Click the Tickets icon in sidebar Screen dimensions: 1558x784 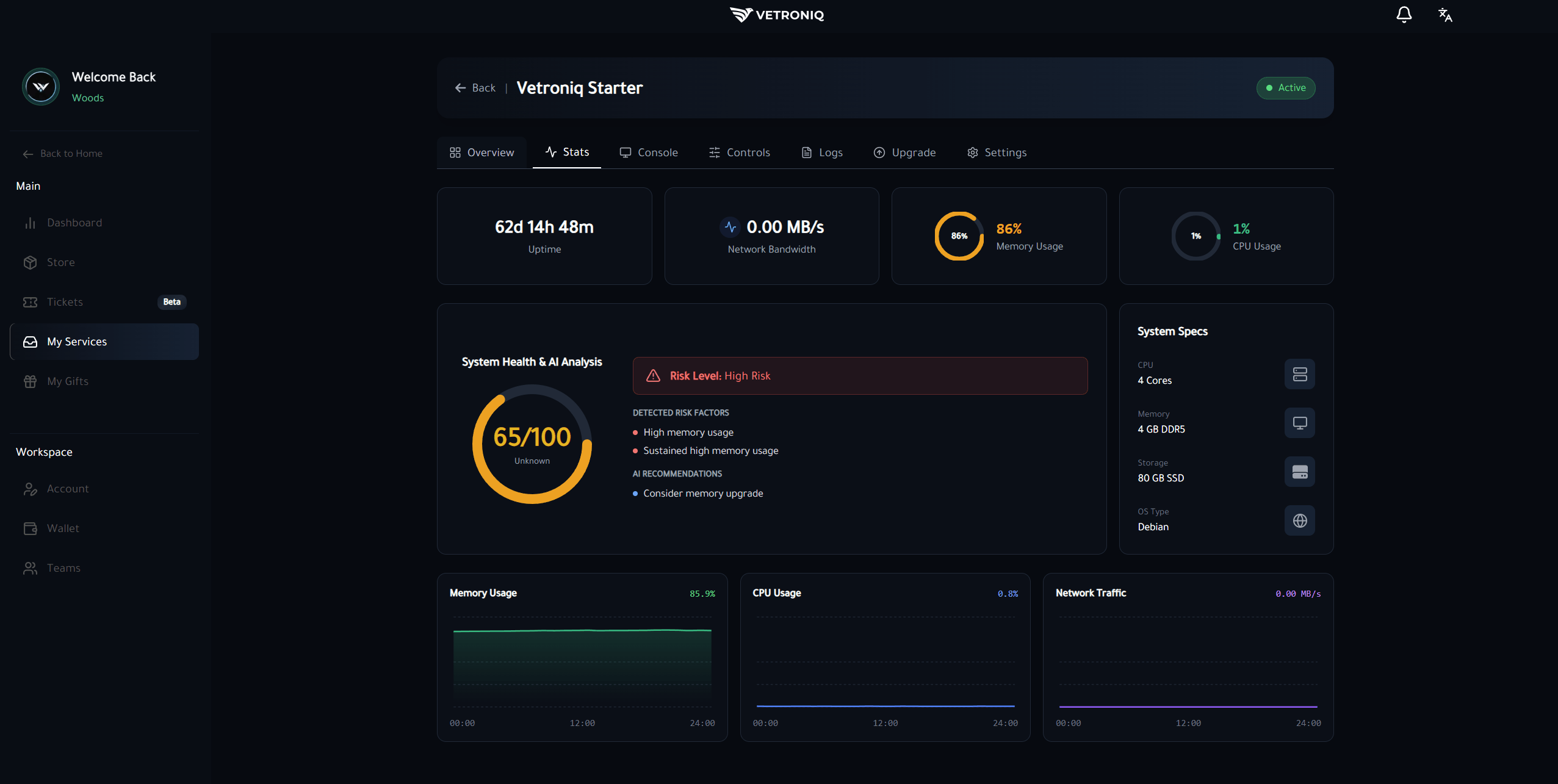click(x=30, y=302)
